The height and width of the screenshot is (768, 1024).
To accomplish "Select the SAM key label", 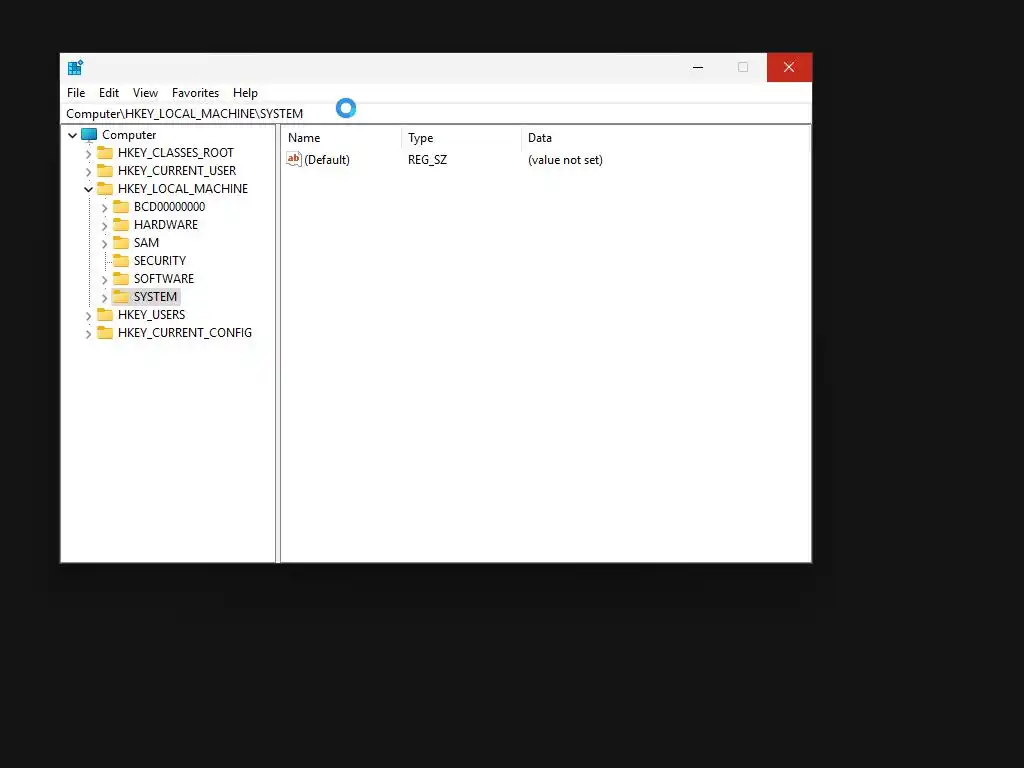I will pyautogui.click(x=146, y=242).
